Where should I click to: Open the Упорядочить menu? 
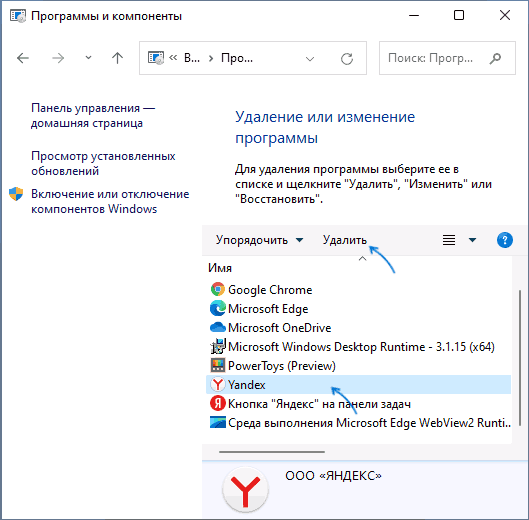(x=259, y=240)
